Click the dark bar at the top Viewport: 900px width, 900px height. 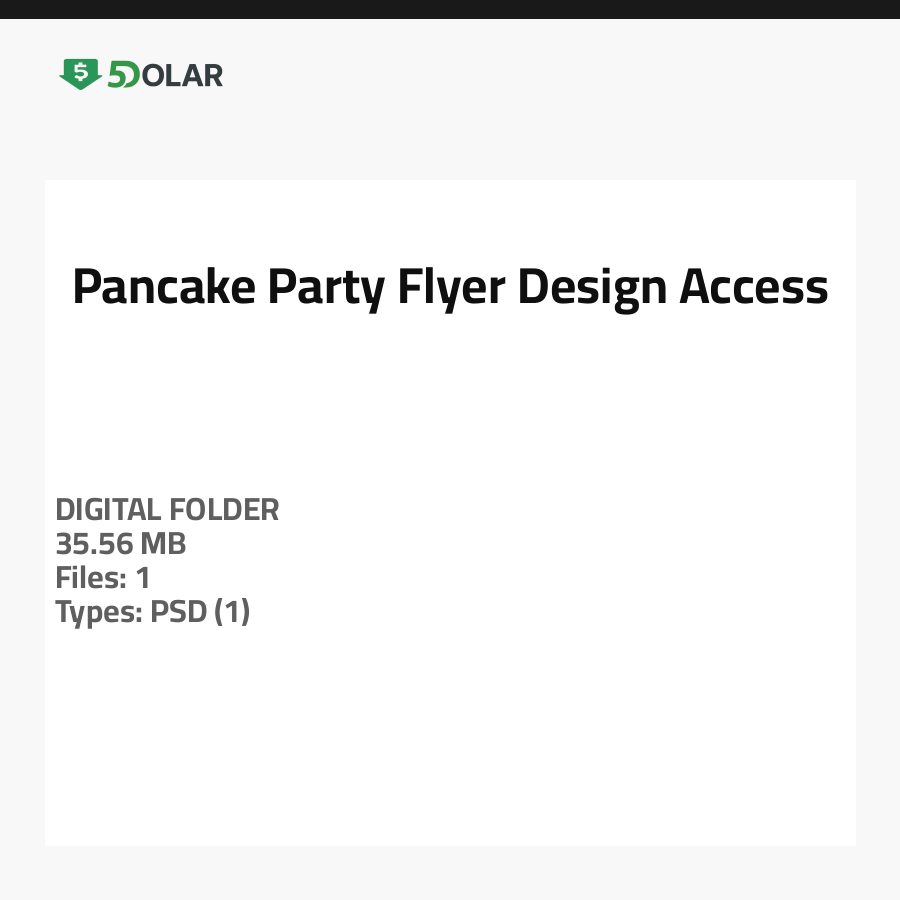[x=450, y=9]
